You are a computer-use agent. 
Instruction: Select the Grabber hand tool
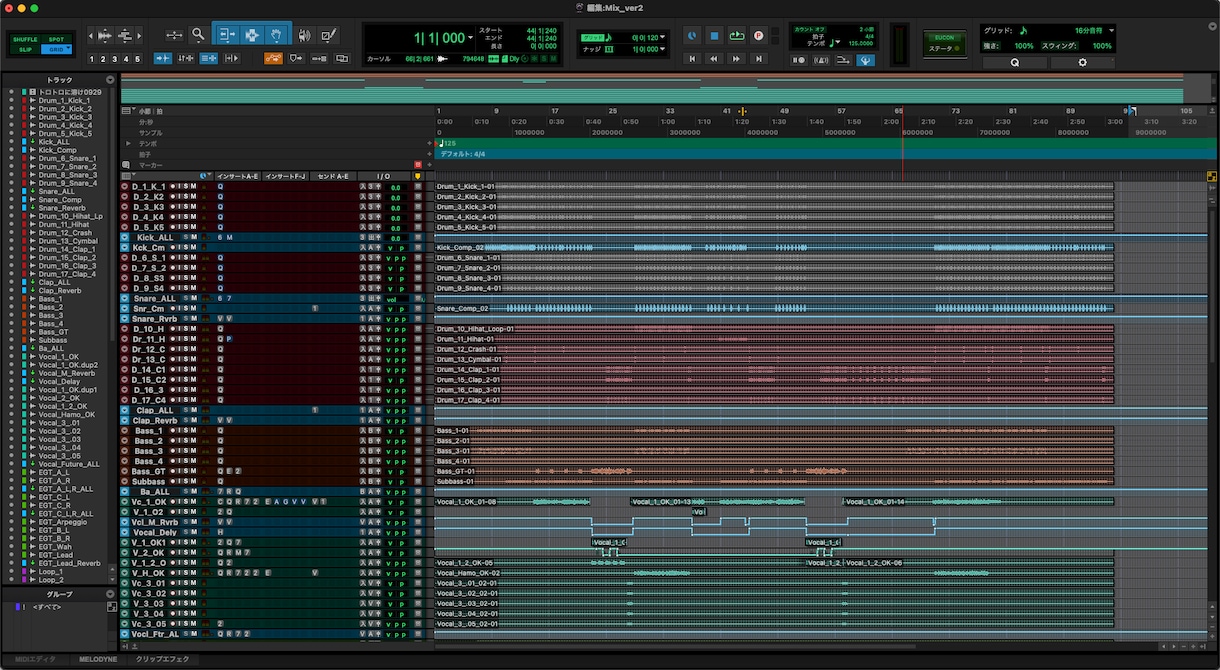pyautogui.click(x=278, y=35)
